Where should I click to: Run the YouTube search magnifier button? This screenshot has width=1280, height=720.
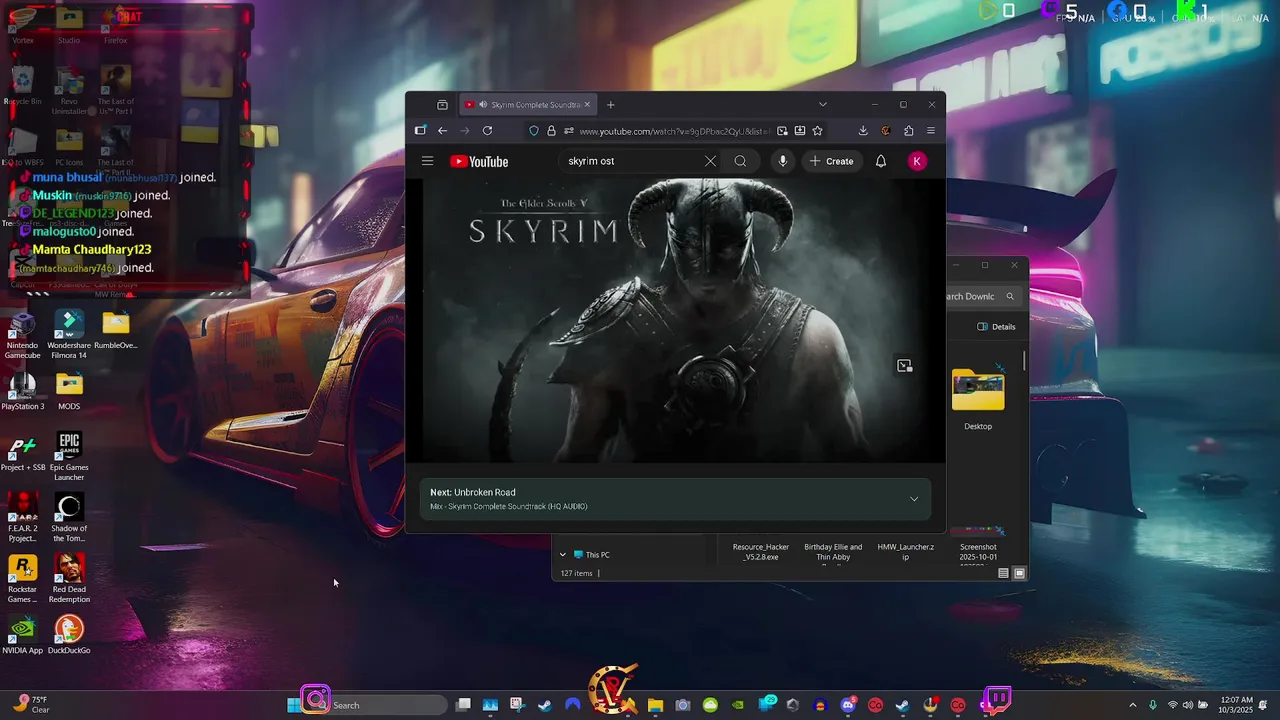[740, 161]
